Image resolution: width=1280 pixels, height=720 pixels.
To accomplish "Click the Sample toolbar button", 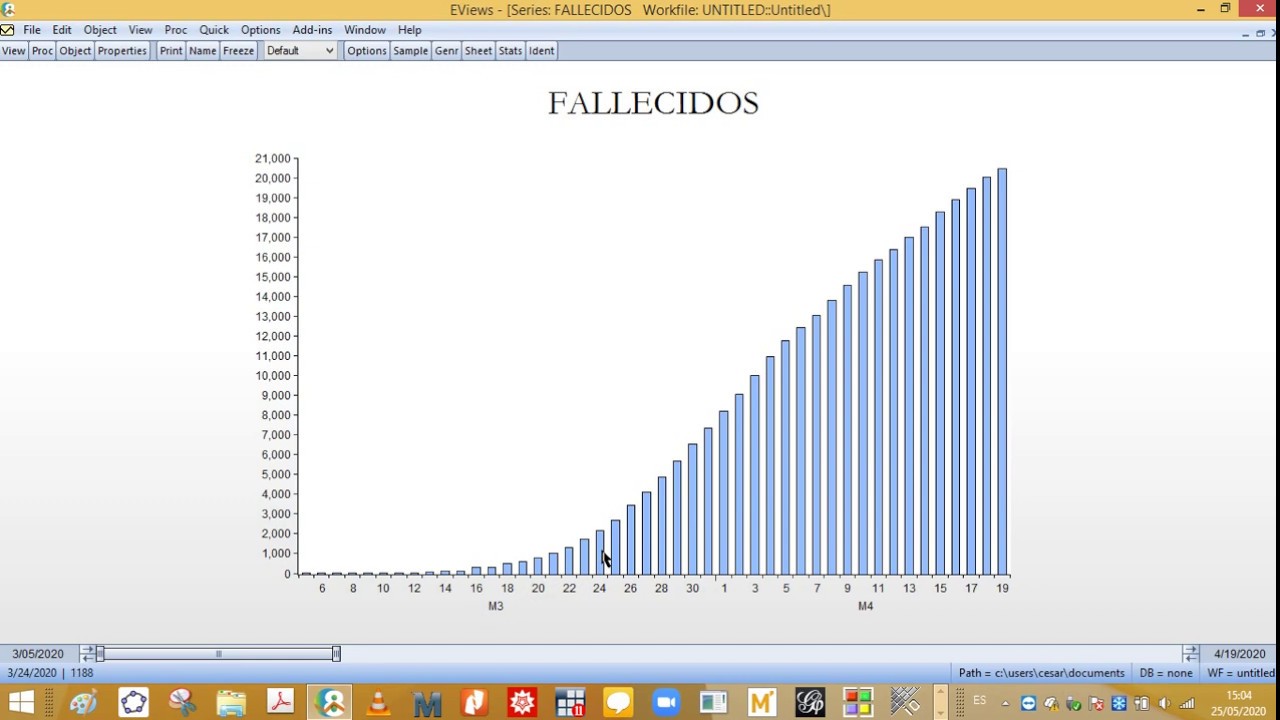I will pos(410,51).
